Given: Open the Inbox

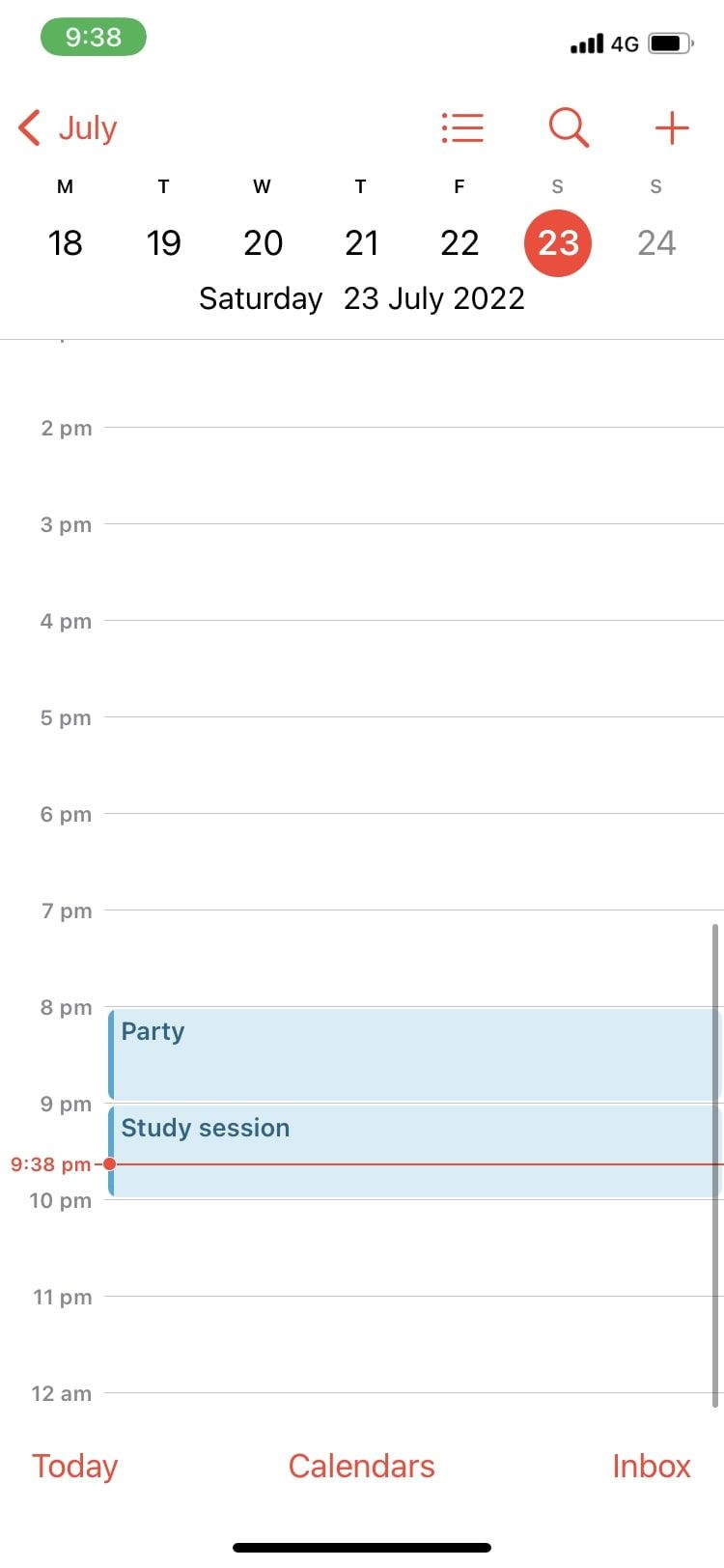Looking at the screenshot, I should (x=652, y=1466).
